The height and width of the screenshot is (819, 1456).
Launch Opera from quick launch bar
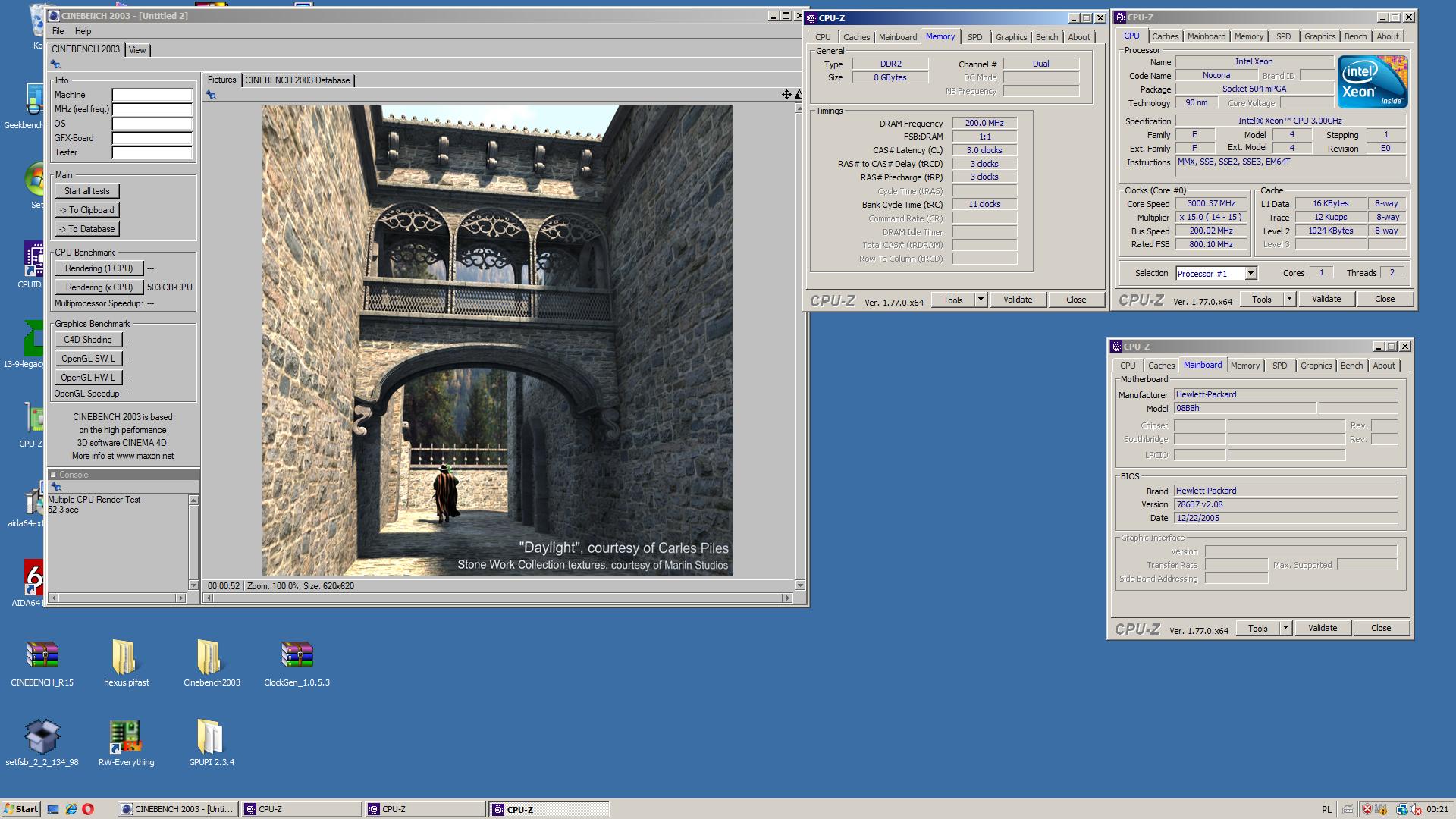click(88, 809)
